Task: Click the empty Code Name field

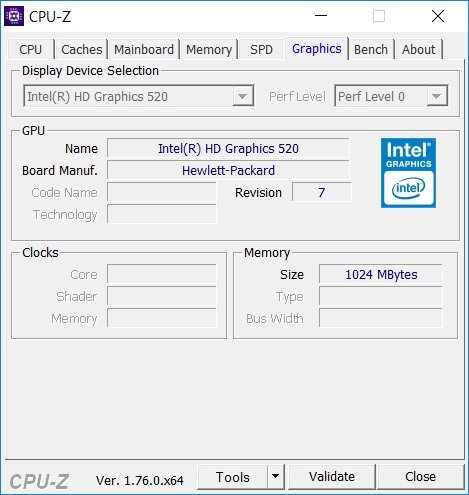Action: [x=162, y=192]
